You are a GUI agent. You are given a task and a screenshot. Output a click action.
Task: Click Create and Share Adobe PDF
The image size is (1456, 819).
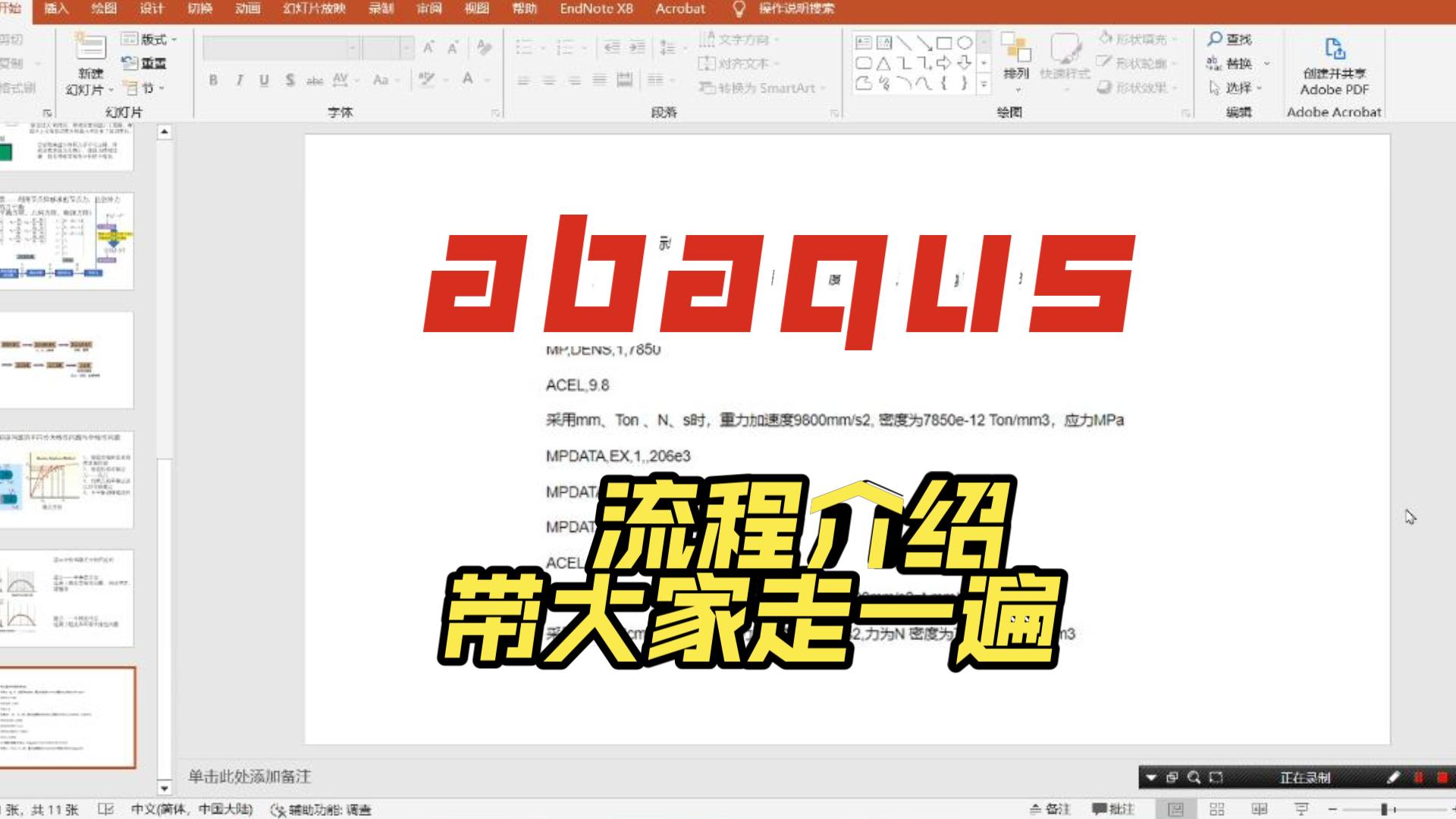point(1334,66)
